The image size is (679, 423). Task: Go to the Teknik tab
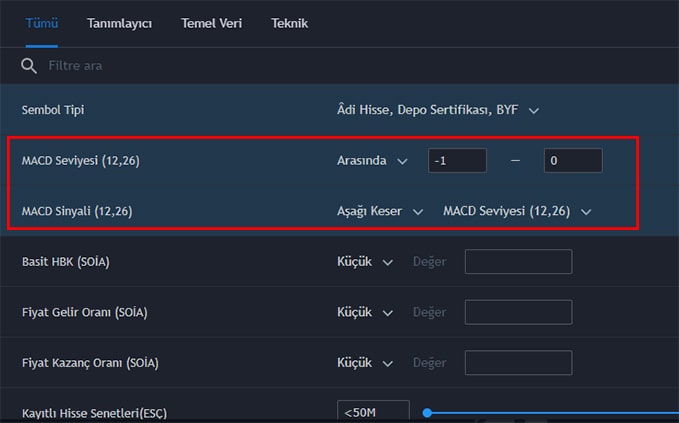coord(289,23)
